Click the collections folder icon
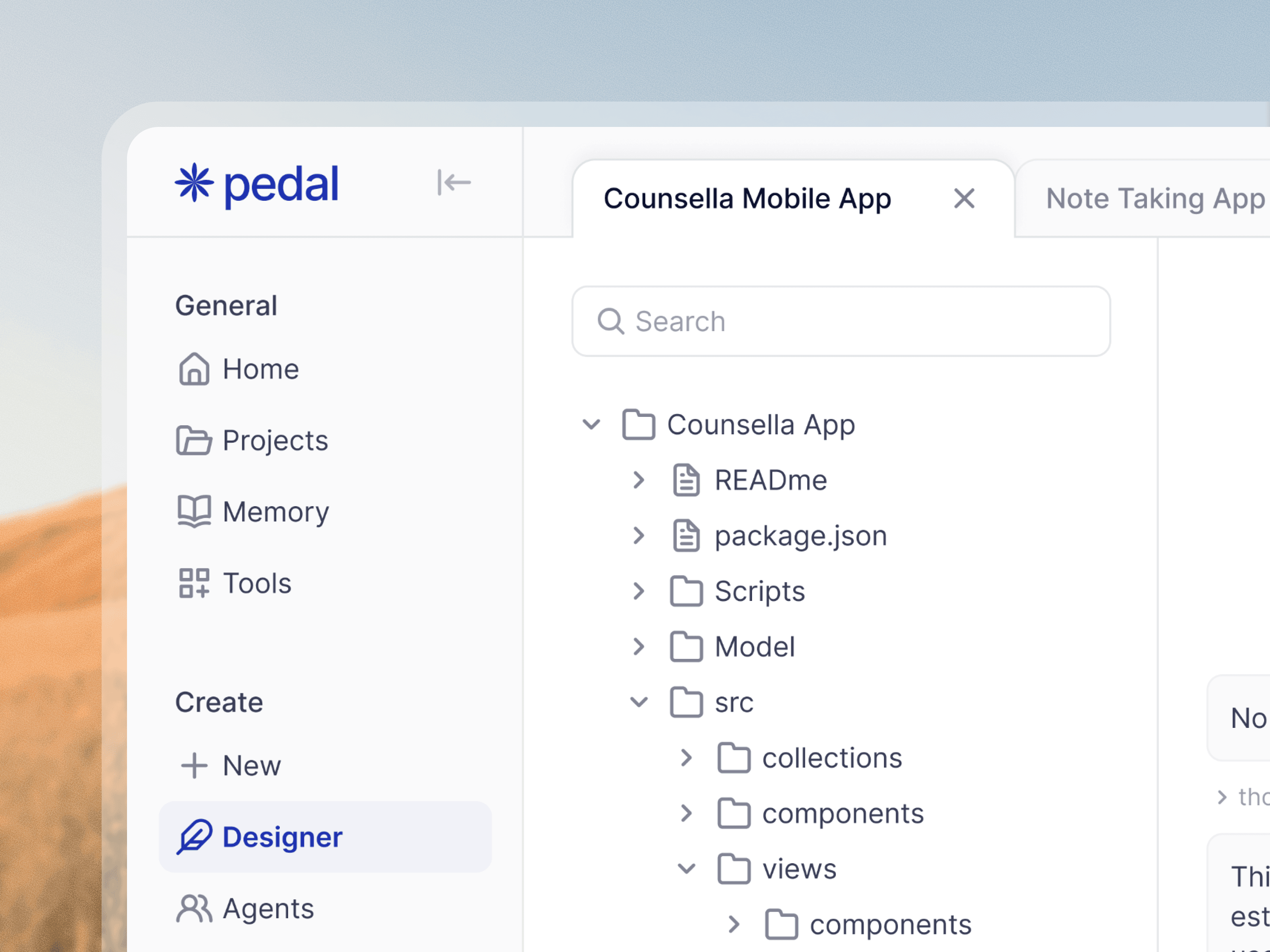 coord(734,758)
